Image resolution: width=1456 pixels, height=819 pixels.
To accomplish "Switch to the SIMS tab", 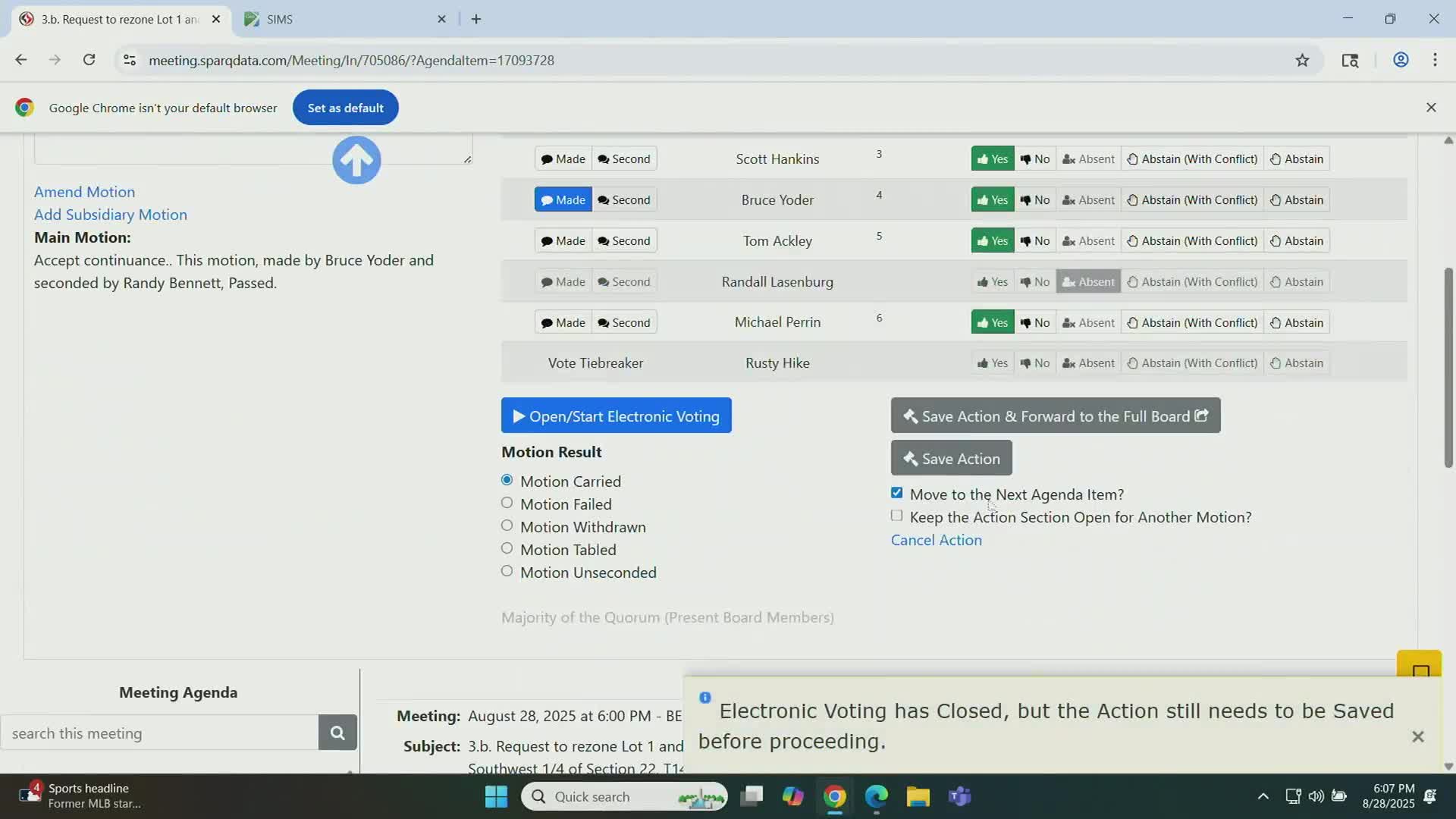I will point(341,19).
